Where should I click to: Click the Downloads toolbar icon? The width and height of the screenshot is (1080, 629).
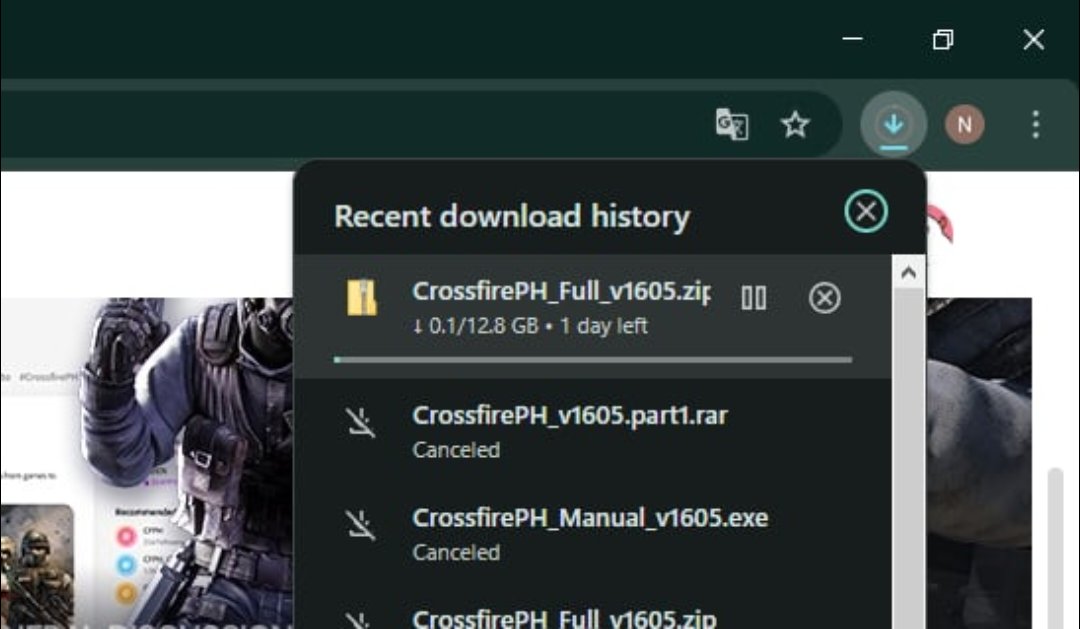[x=893, y=125]
